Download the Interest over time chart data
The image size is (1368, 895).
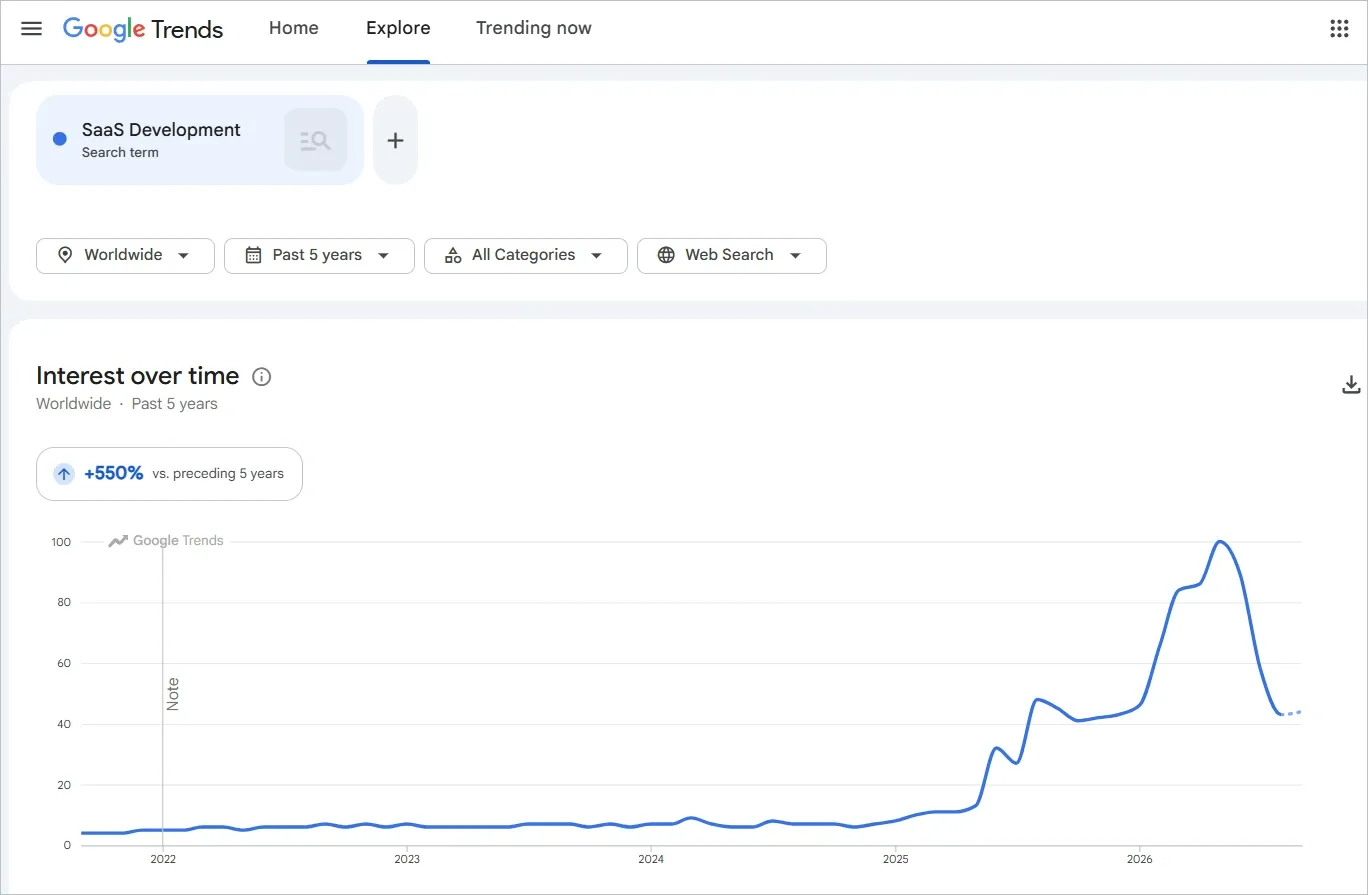pos(1351,384)
